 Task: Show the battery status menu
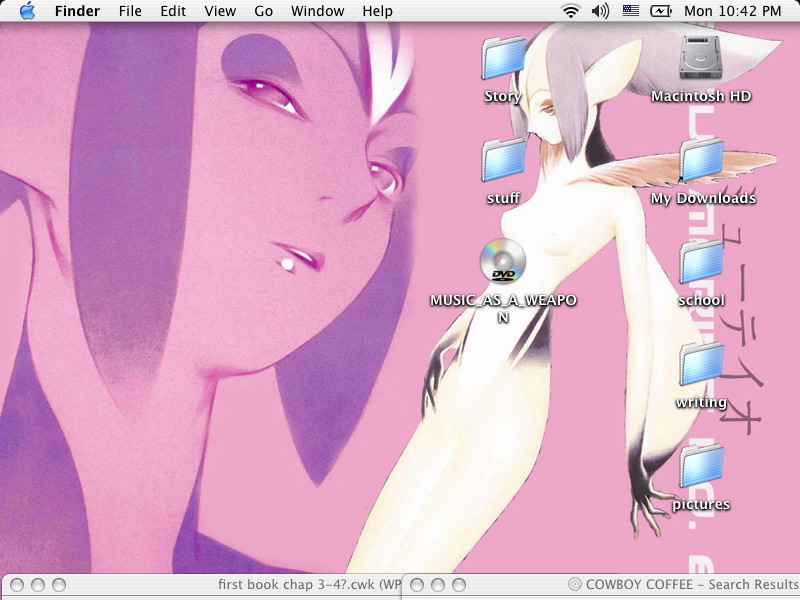tap(661, 11)
